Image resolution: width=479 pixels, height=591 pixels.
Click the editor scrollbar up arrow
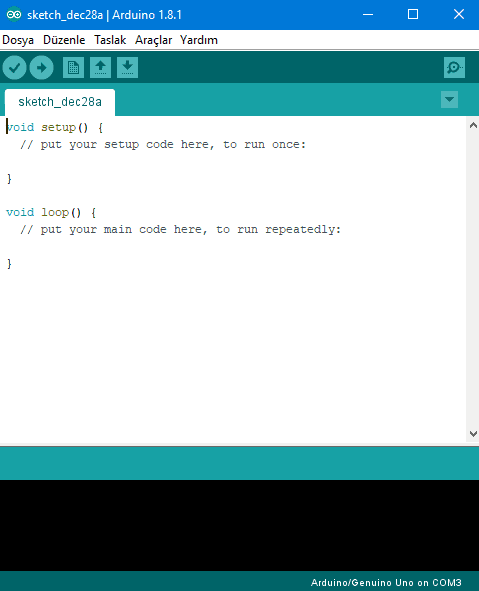[x=473, y=125]
